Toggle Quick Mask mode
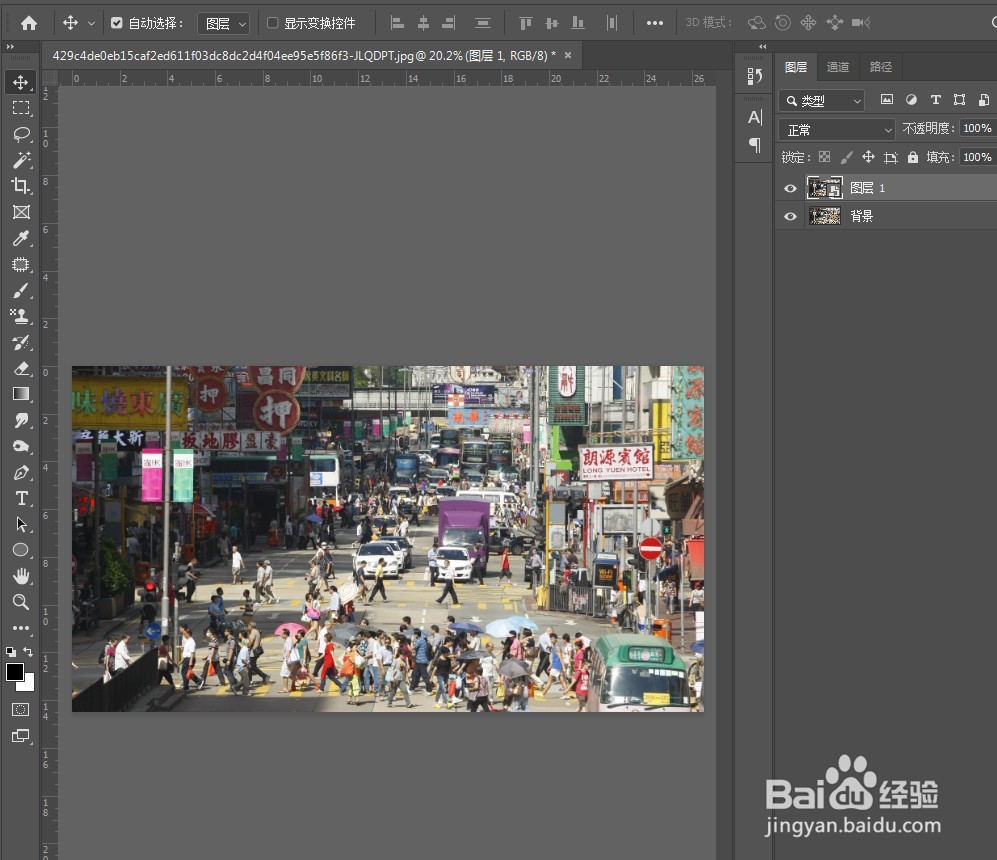Image resolution: width=997 pixels, height=860 pixels. point(20,709)
